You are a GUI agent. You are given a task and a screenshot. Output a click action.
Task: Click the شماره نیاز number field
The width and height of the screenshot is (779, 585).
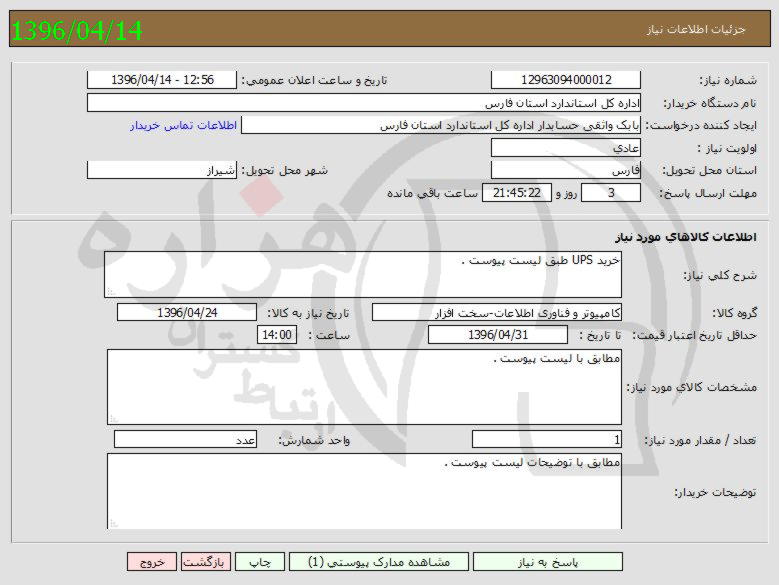[566, 80]
